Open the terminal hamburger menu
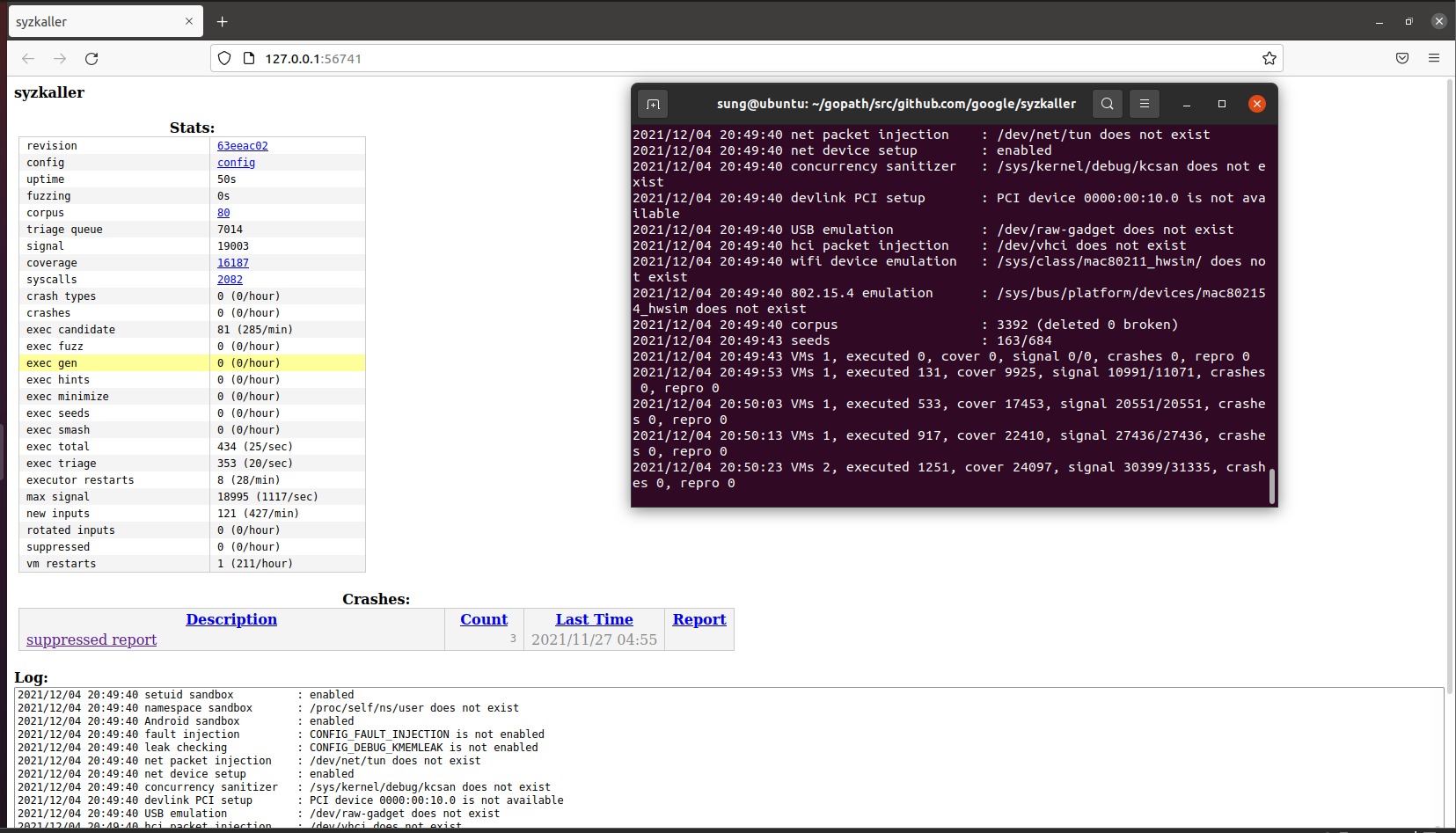The height and width of the screenshot is (833, 1456). coord(1145,104)
